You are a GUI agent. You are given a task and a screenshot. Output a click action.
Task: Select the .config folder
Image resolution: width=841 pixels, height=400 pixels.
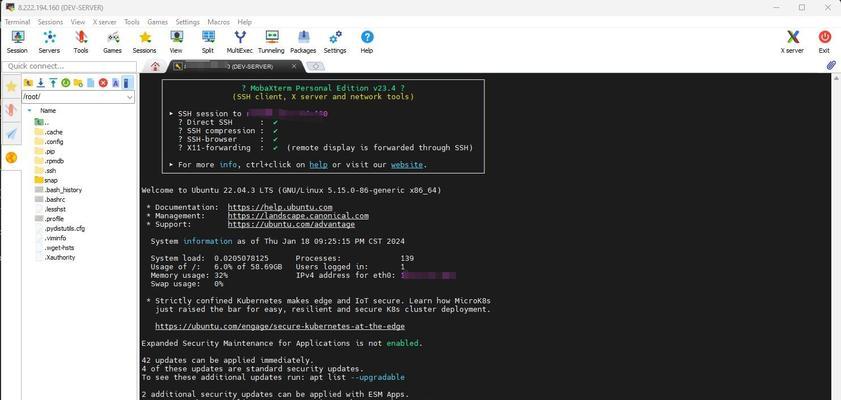click(x=49, y=142)
